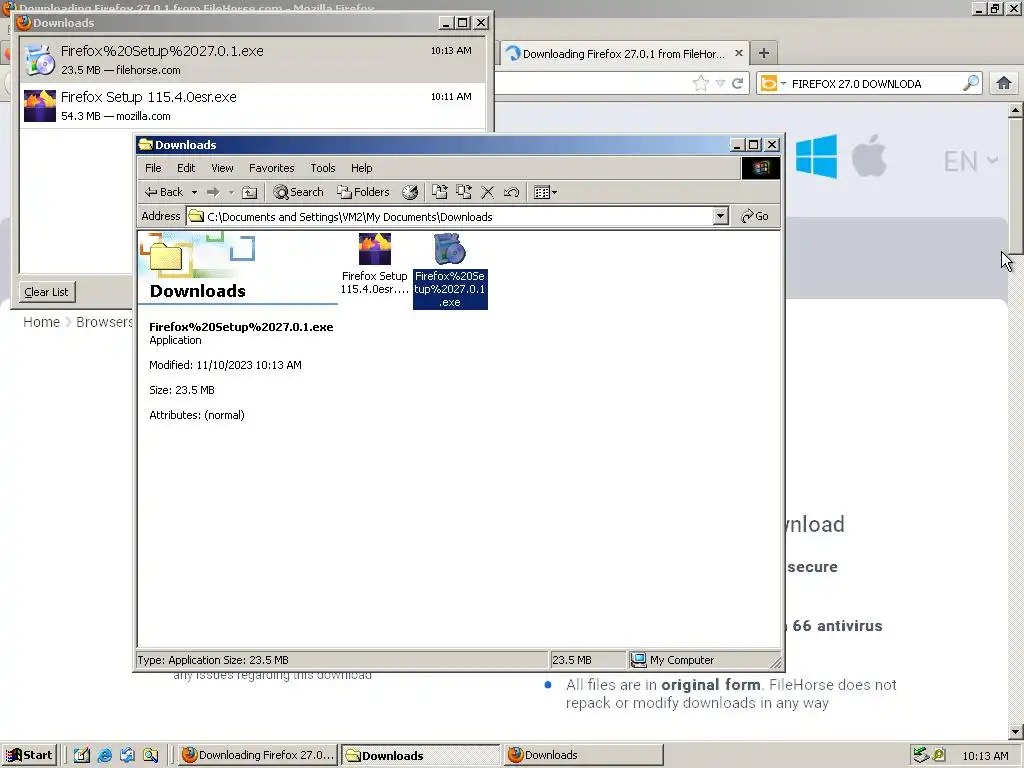The image size is (1024, 768).
Task: Click the Apple logo on FileHorse page
Action: (x=869, y=156)
